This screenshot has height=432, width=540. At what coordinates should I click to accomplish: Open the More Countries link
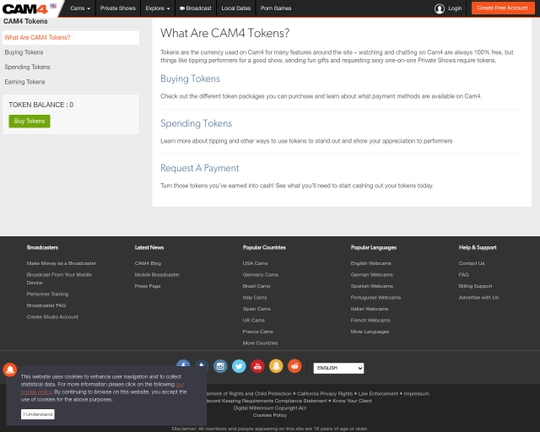[260, 343]
